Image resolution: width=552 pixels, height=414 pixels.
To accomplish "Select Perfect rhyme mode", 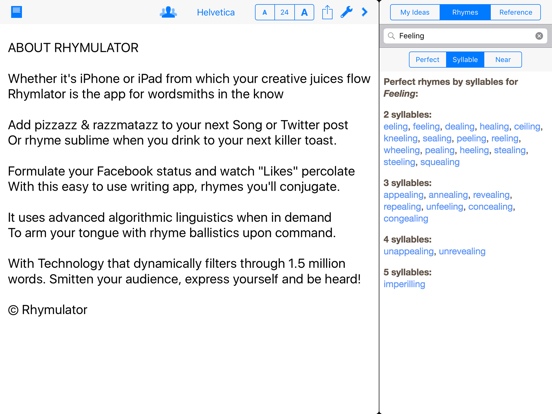I will click(427, 59).
